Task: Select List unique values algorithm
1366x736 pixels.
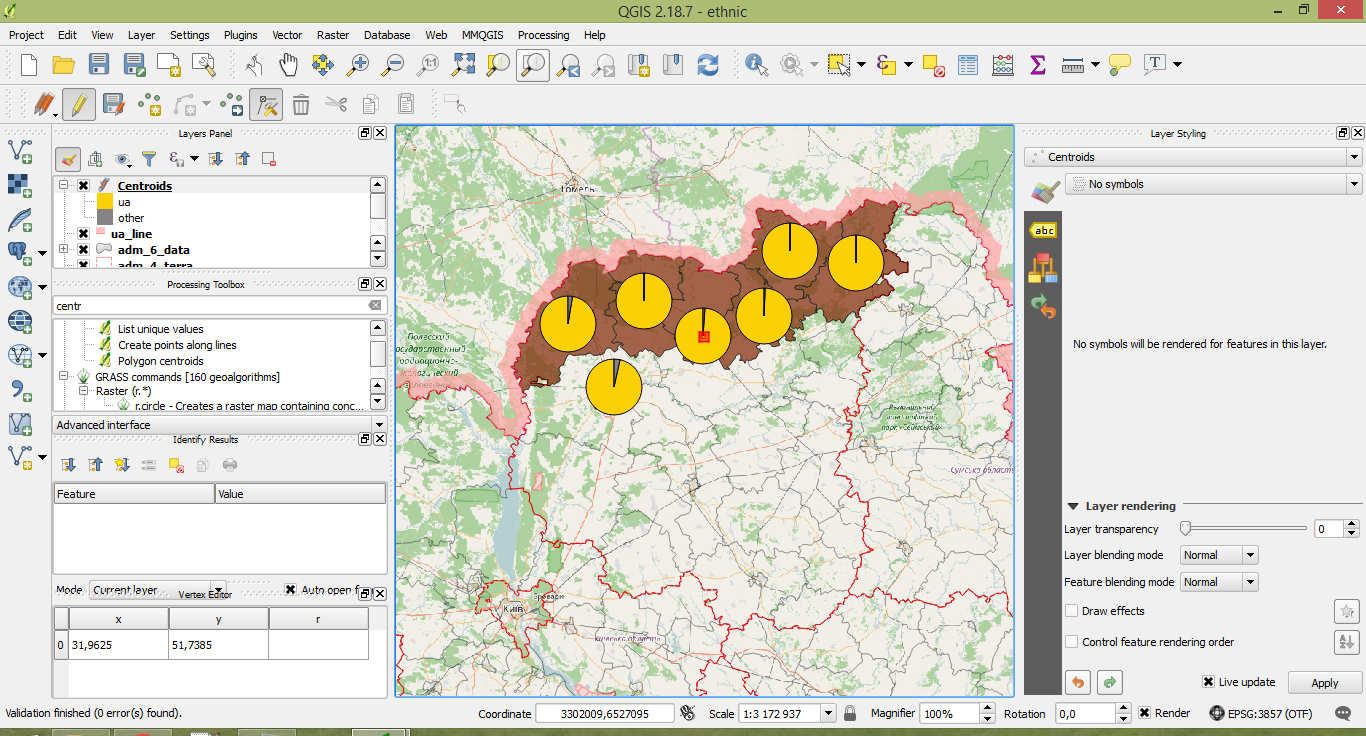Action: click(160, 329)
